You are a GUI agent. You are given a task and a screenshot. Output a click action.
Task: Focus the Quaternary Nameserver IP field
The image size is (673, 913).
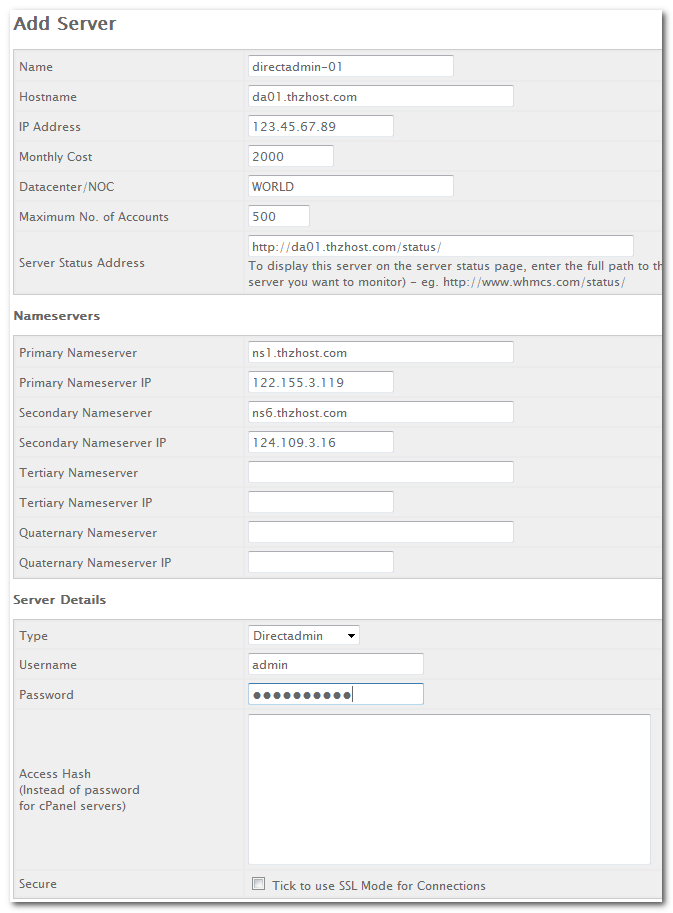click(x=320, y=562)
